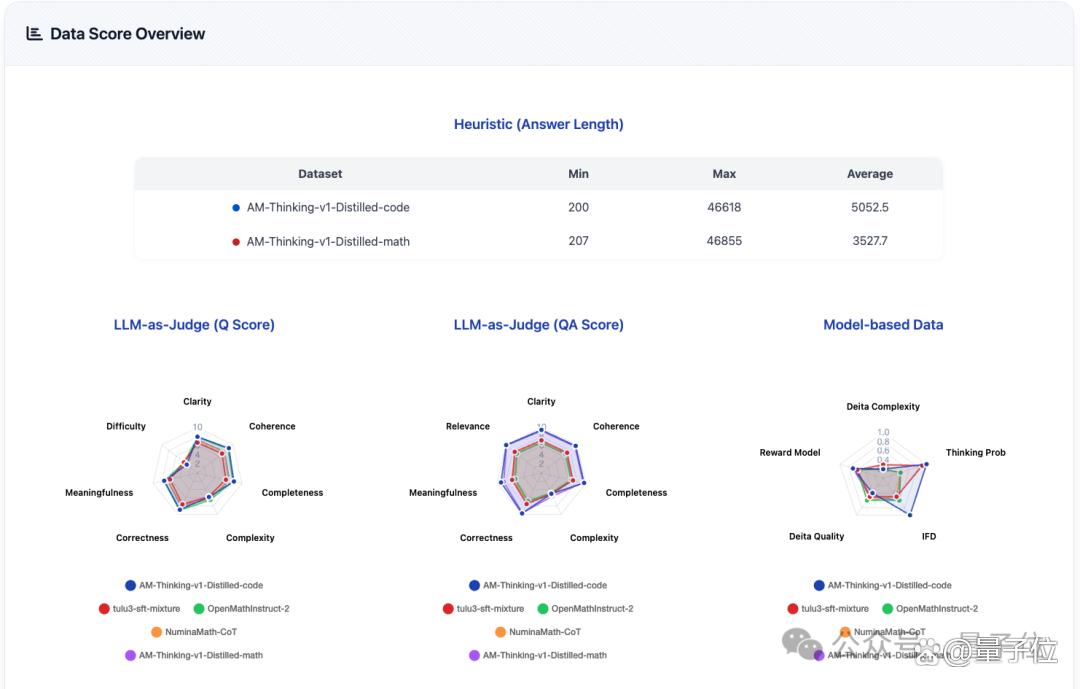Click the red dot beside AM-Thinking-v1-Distilled-math row
Image resolution: width=1080 pixels, height=689 pixels.
pos(236,242)
